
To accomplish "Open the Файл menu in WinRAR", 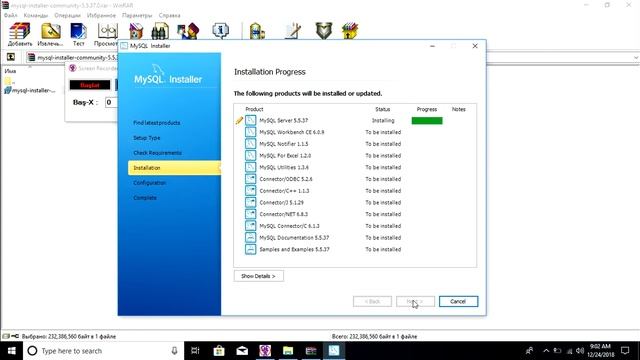I will pos(11,15).
